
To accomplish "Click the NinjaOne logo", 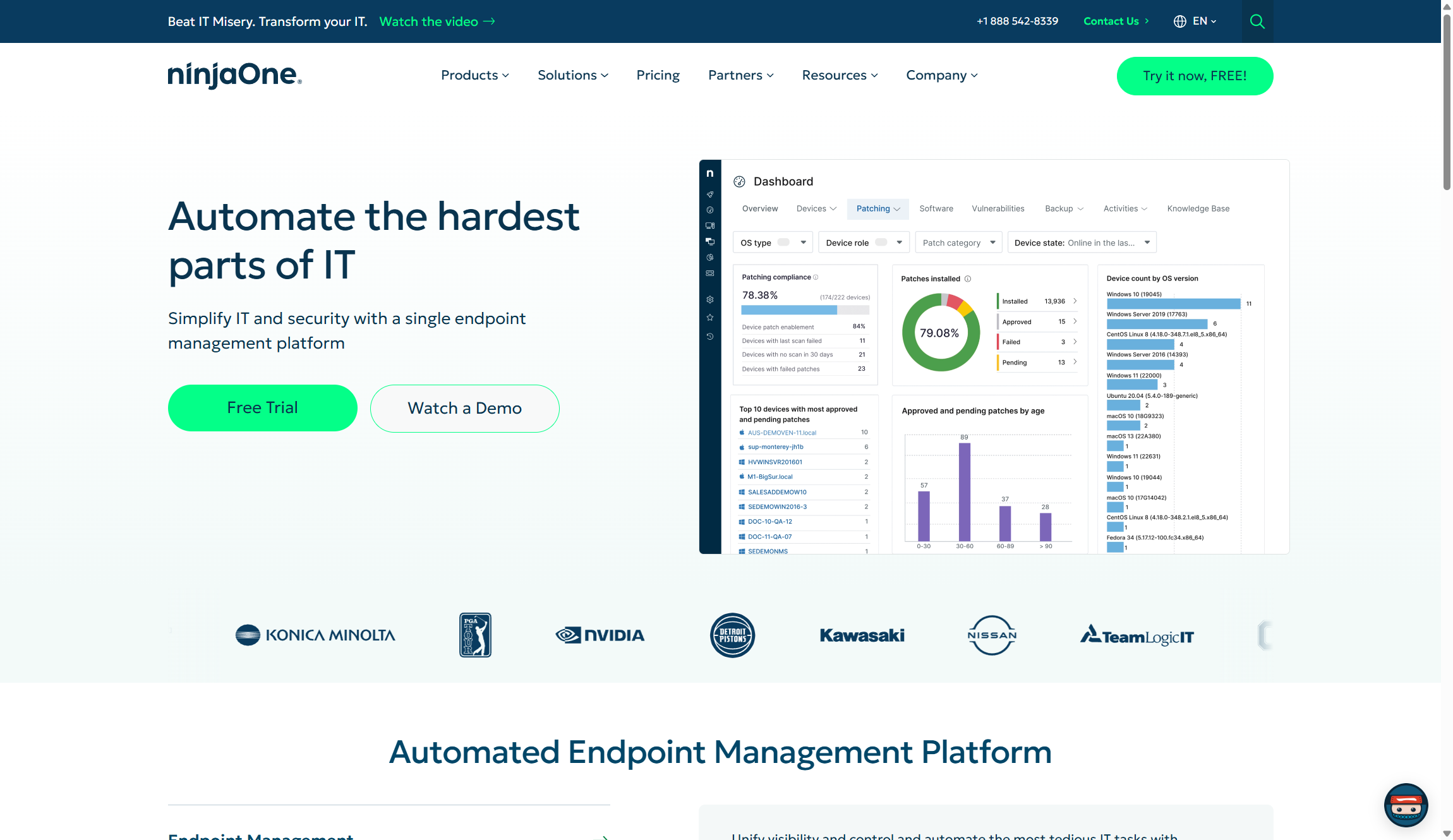I will tap(234, 75).
